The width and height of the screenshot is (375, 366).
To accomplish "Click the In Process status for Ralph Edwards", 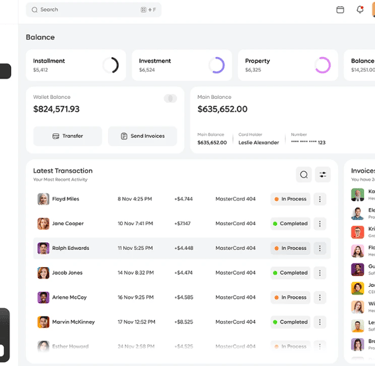I will pos(290,248).
